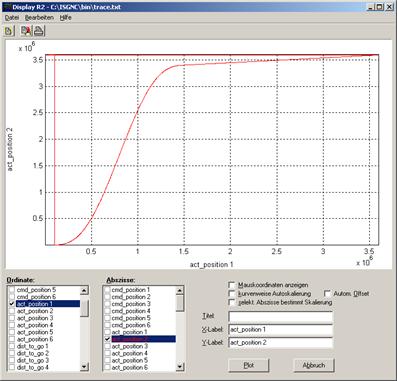
Task: Click the copy plot toolbar icon
Action: pos(26,31)
